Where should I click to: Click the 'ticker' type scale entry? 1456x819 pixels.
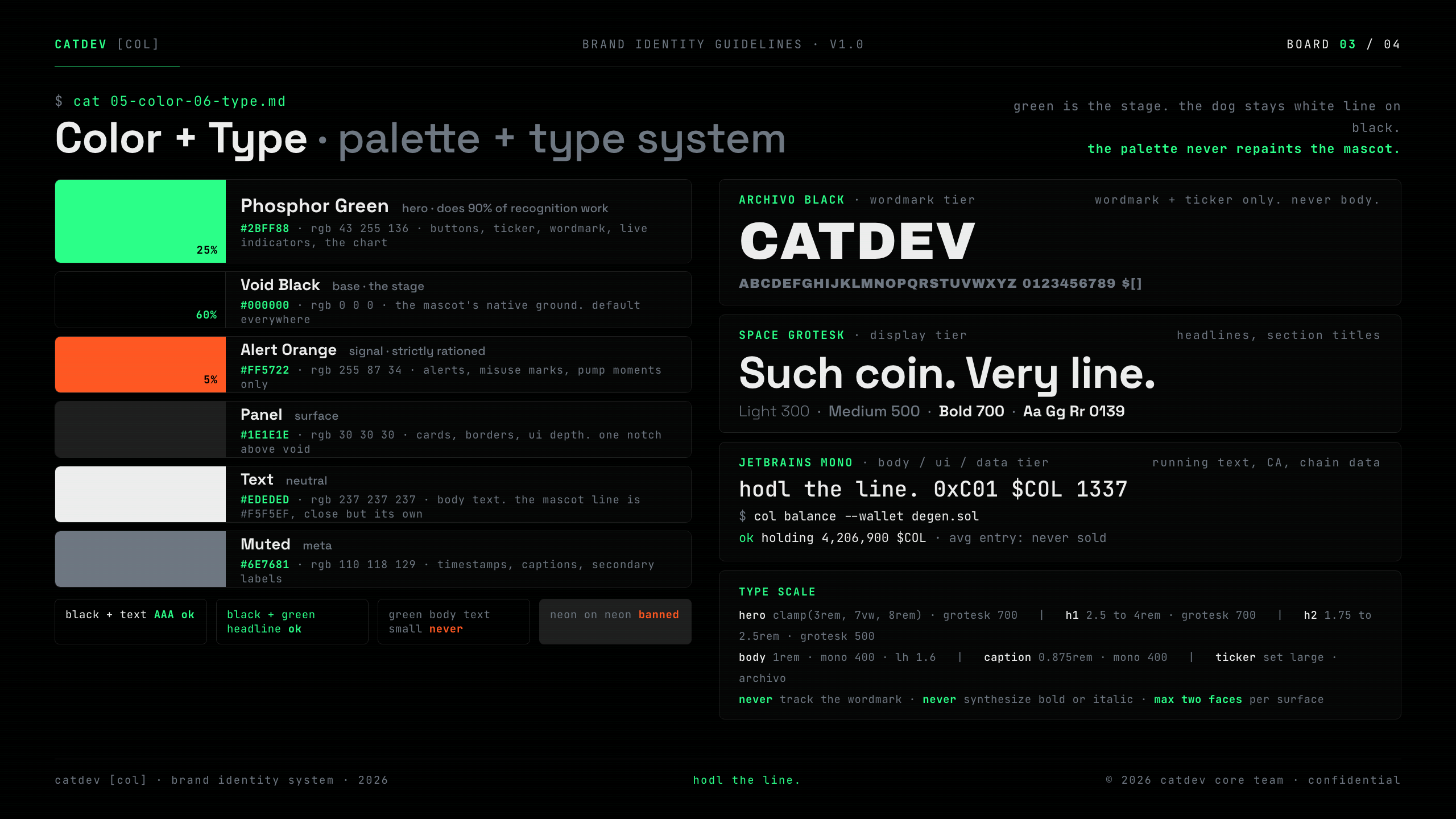[1235, 657]
